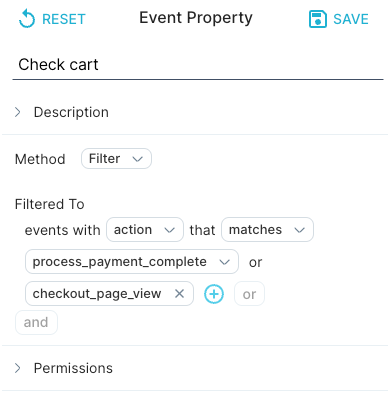Click the greyed 'or' button
The height and width of the screenshot is (400, 388).
[249, 294]
